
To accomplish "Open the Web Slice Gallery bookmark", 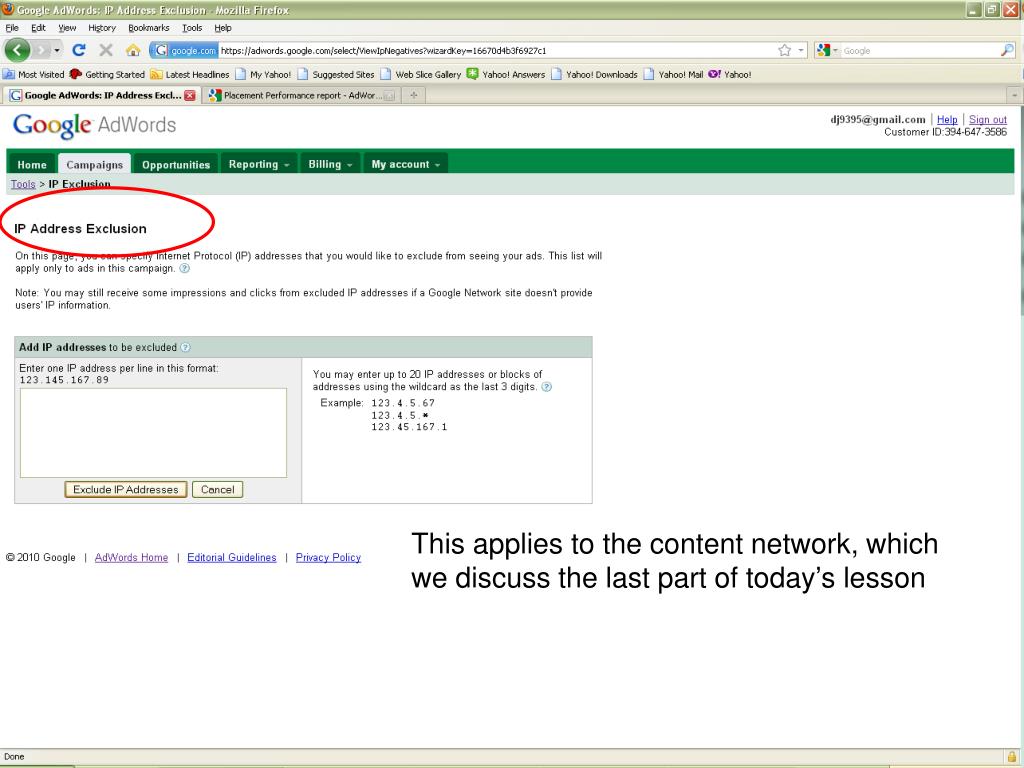I will pyautogui.click(x=421, y=74).
